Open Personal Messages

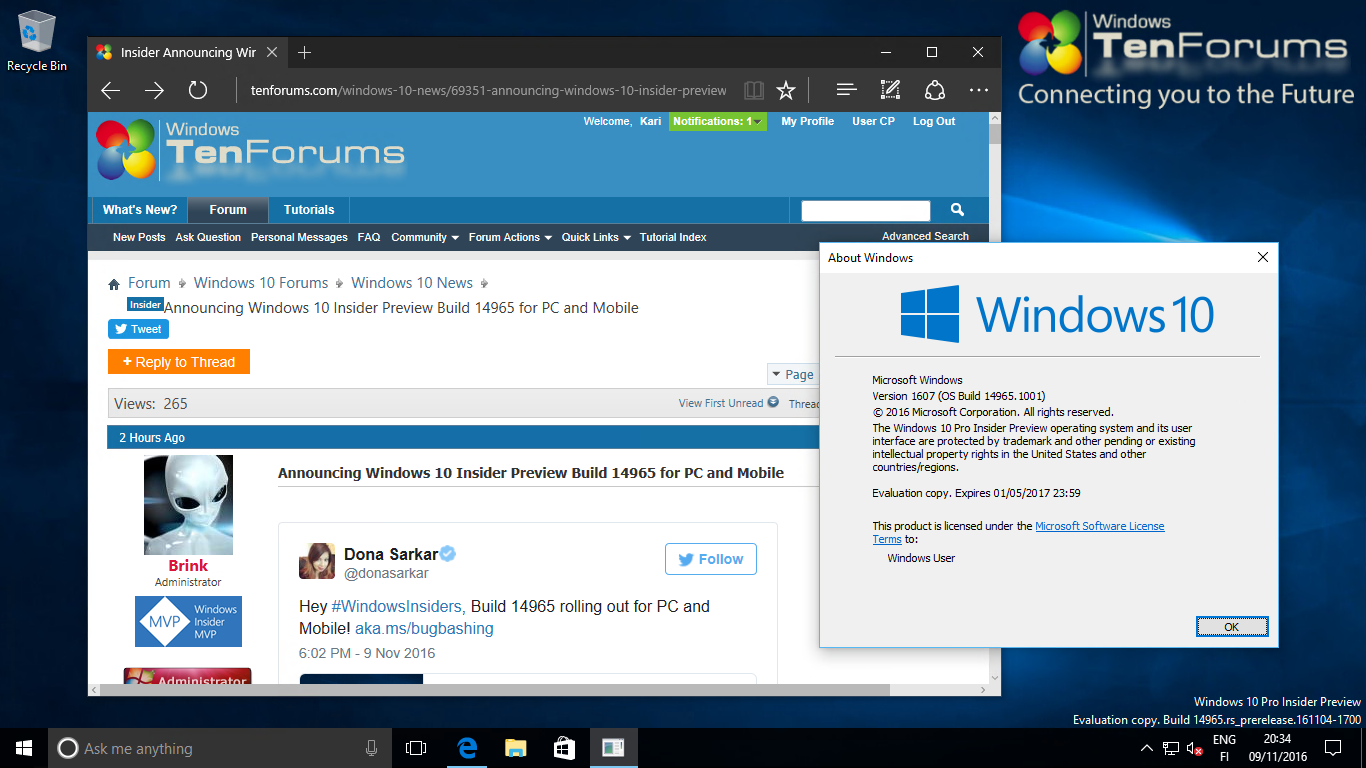[299, 237]
